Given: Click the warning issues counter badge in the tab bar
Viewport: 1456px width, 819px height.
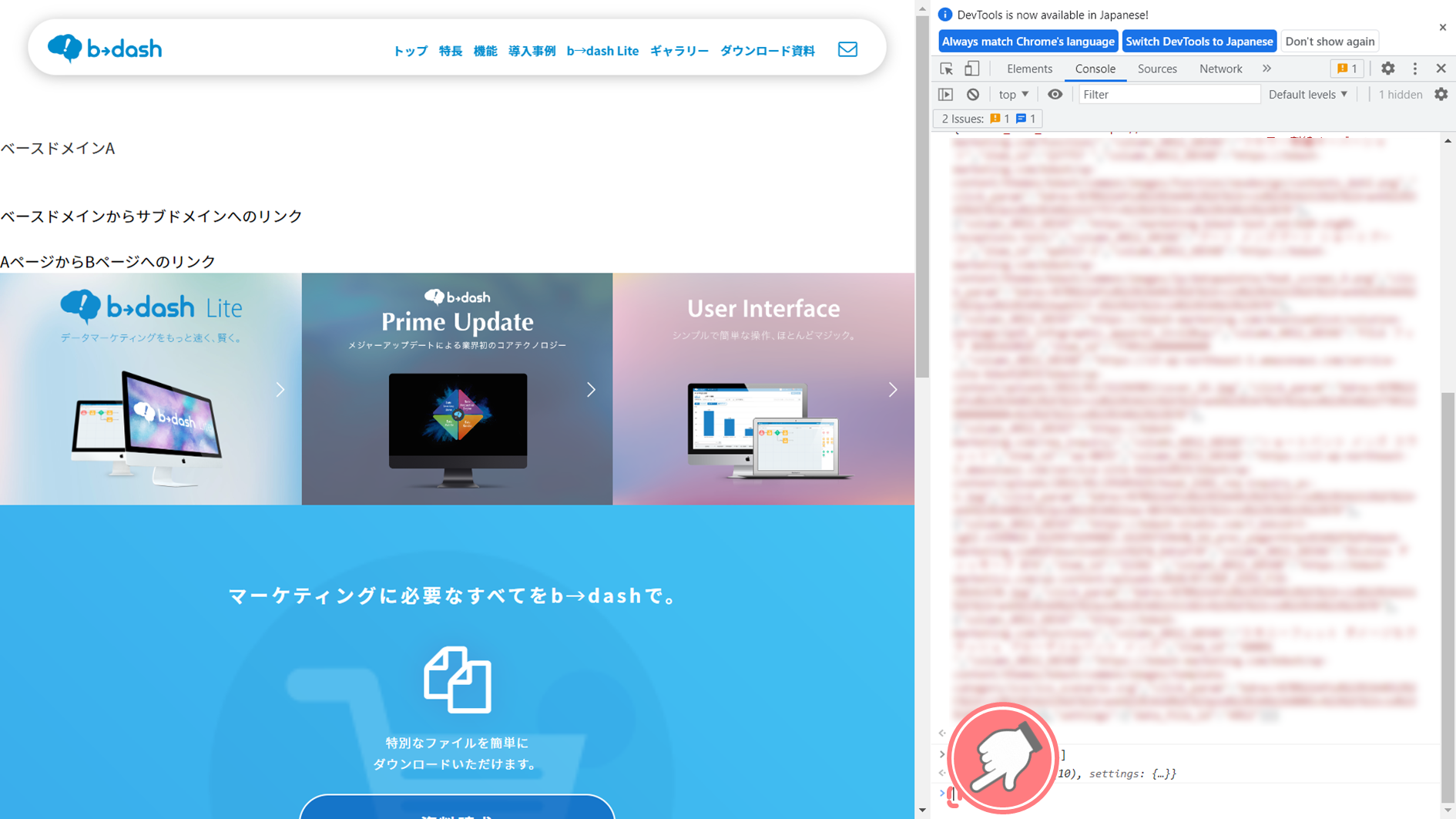Looking at the screenshot, I should coord(1347,69).
